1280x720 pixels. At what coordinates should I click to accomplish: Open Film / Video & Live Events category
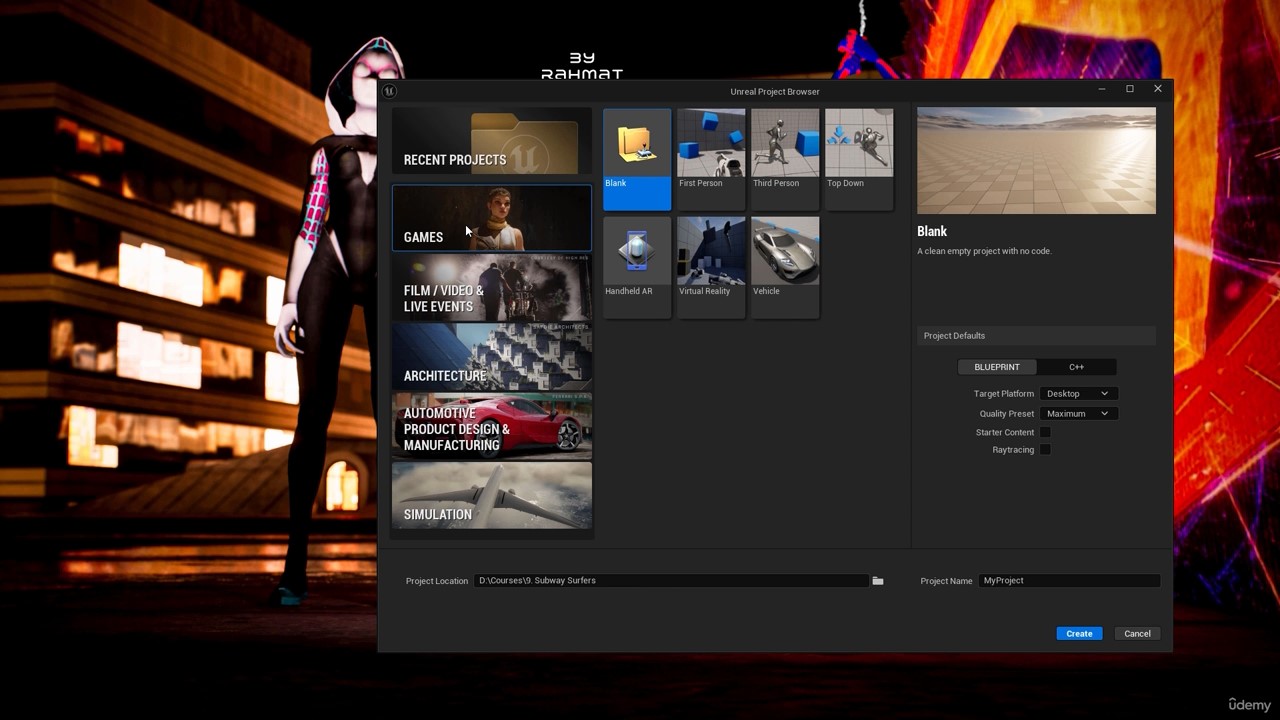pyautogui.click(x=491, y=287)
